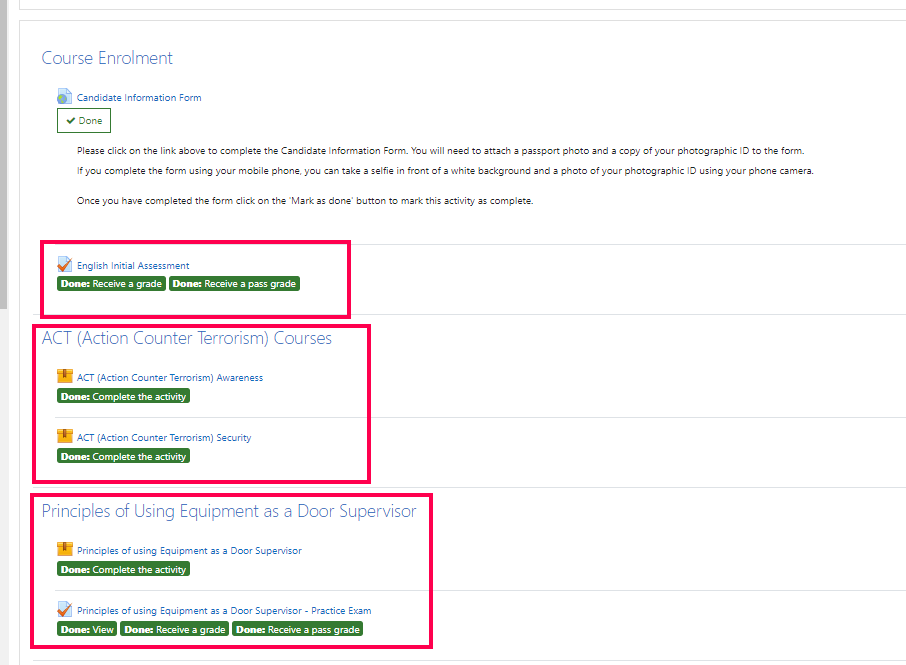906x665 pixels.
Task: Click 'Done: Complete the activity' under Door Supervisor course
Action: [124, 569]
